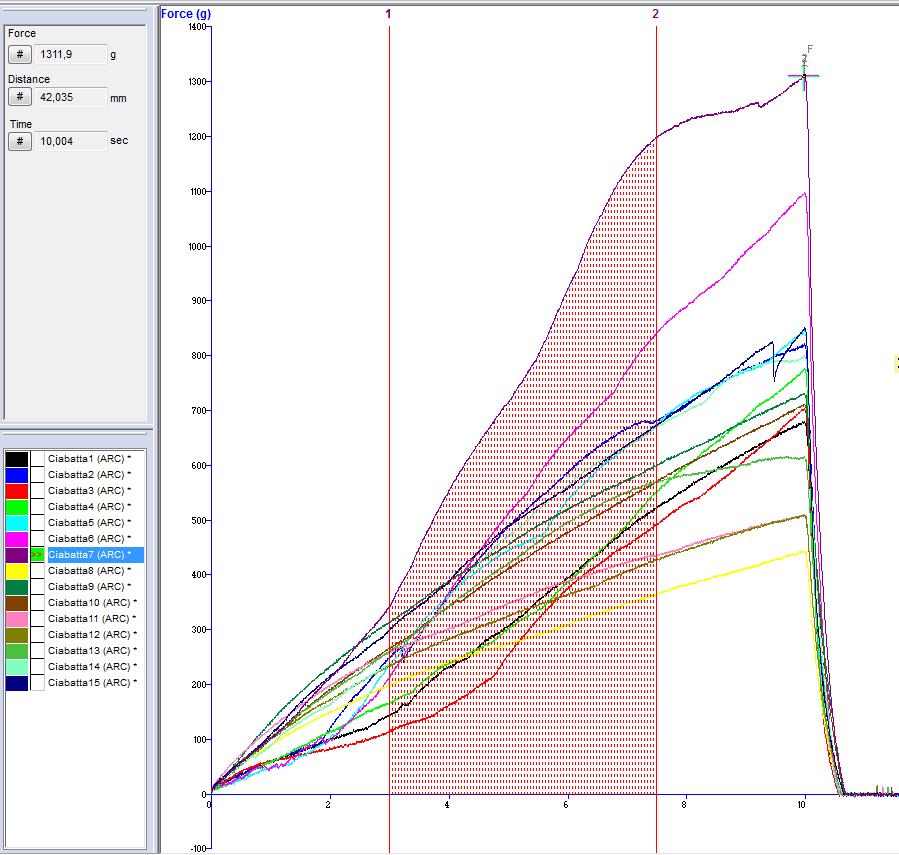Image resolution: width=899 pixels, height=855 pixels.
Task: Select Ciabatta3 (ARC) in the curve list
Action: pyautogui.click(x=89, y=491)
